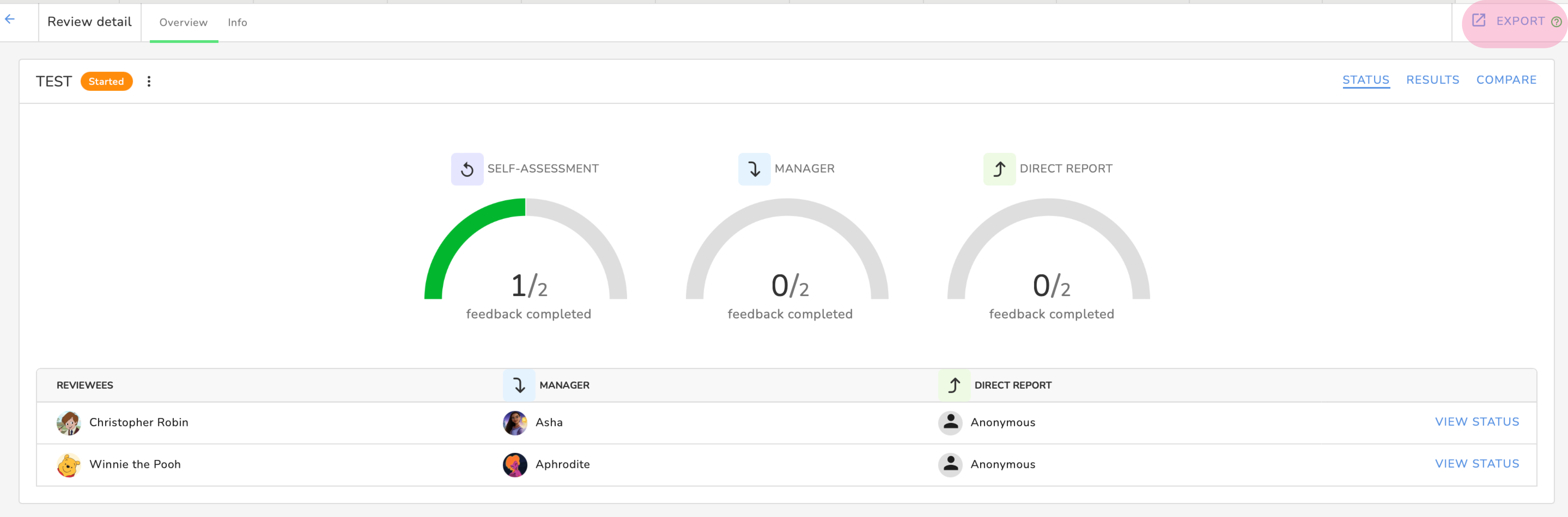Click Winnie the Pooh's avatar

pos(69,465)
